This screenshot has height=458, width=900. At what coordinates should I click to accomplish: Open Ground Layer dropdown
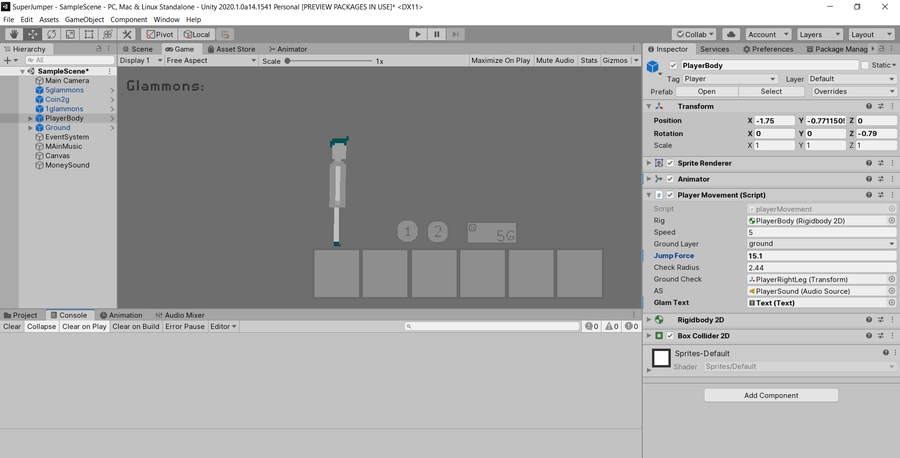pyautogui.click(x=821, y=244)
